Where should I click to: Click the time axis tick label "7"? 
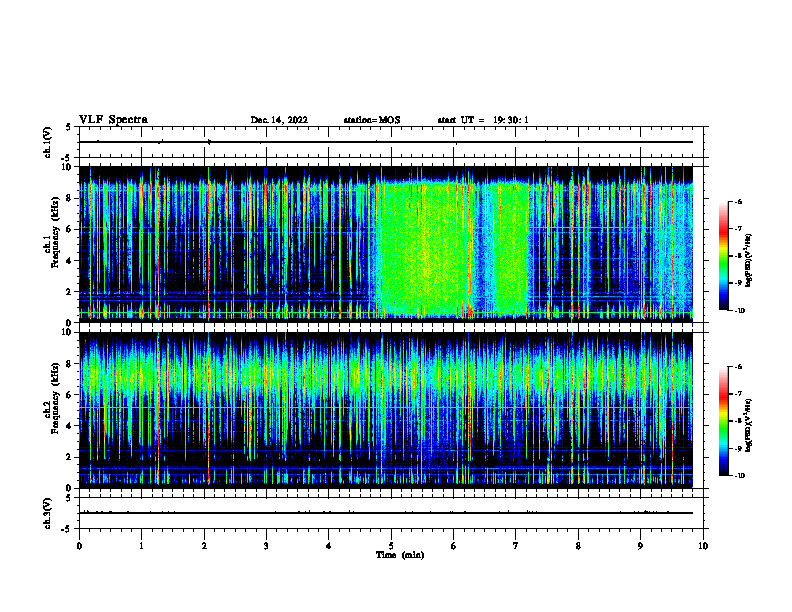point(516,546)
